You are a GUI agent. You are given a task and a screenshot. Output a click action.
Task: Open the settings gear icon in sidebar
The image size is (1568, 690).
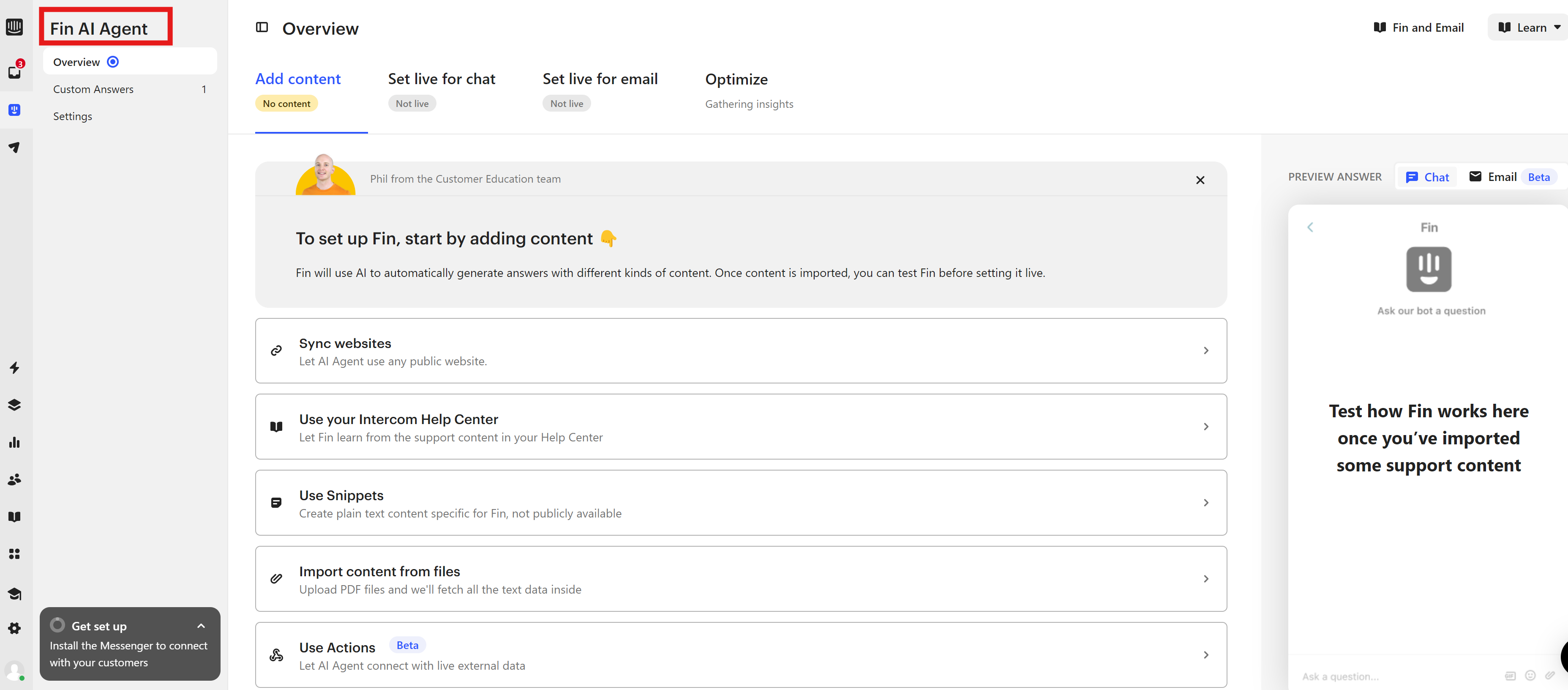click(x=15, y=628)
